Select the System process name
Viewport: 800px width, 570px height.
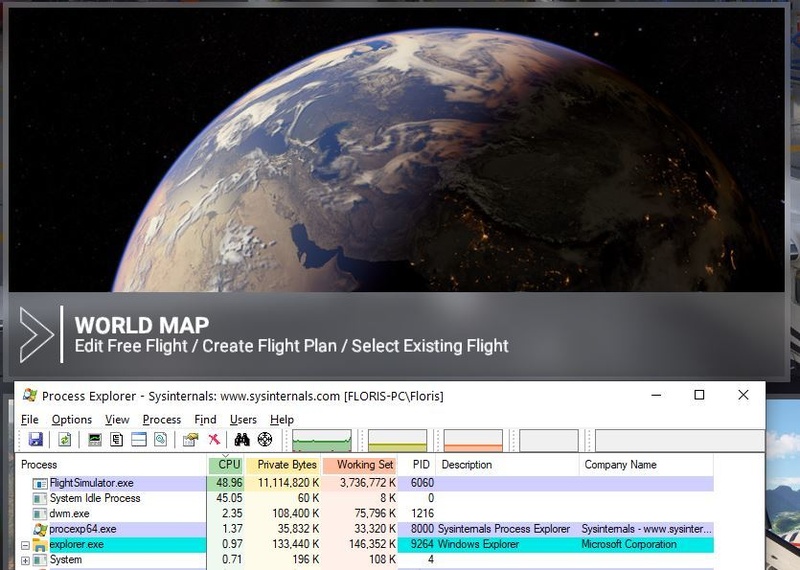(x=66, y=560)
